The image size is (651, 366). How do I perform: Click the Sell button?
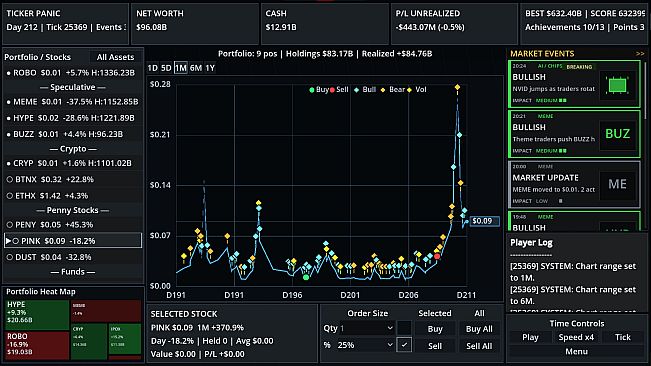(x=435, y=346)
